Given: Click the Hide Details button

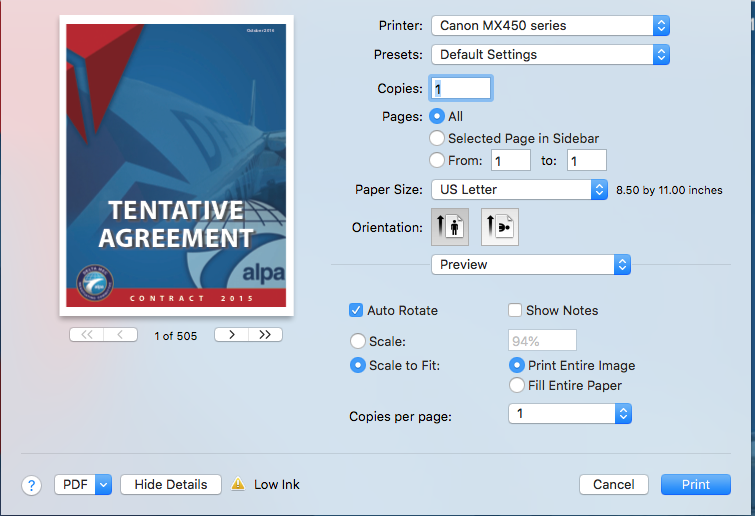Looking at the screenshot, I should point(170,484).
